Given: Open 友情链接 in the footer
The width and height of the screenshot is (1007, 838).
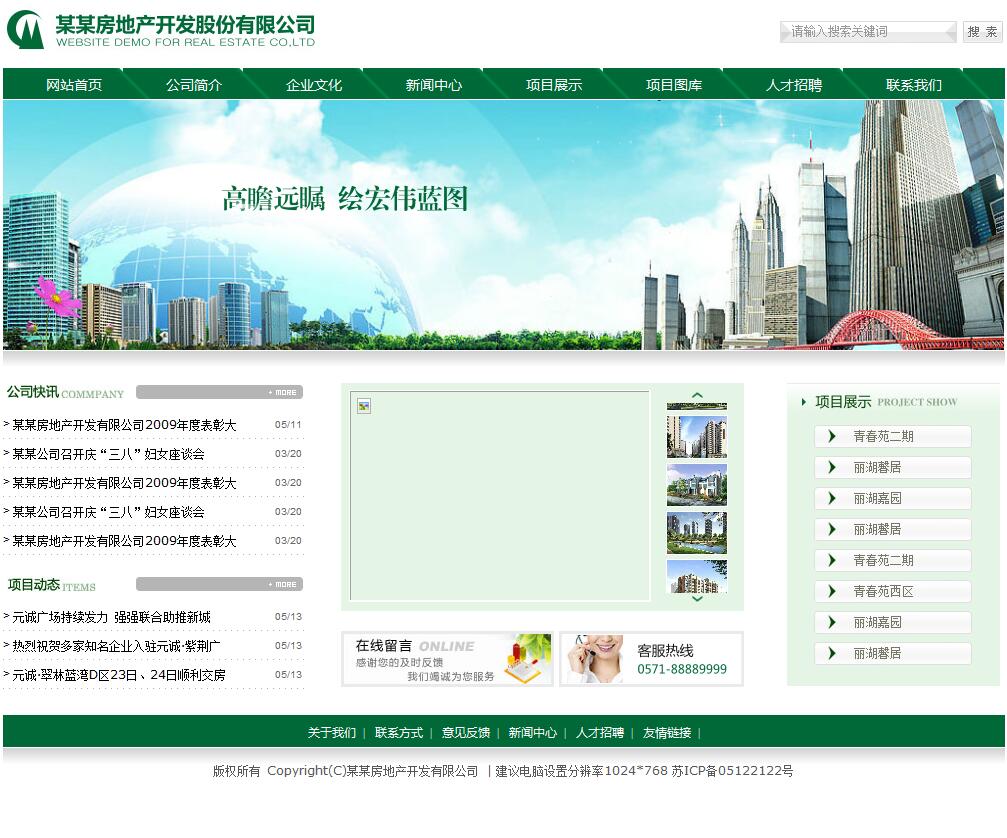Looking at the screenshot, I should 667,733.
